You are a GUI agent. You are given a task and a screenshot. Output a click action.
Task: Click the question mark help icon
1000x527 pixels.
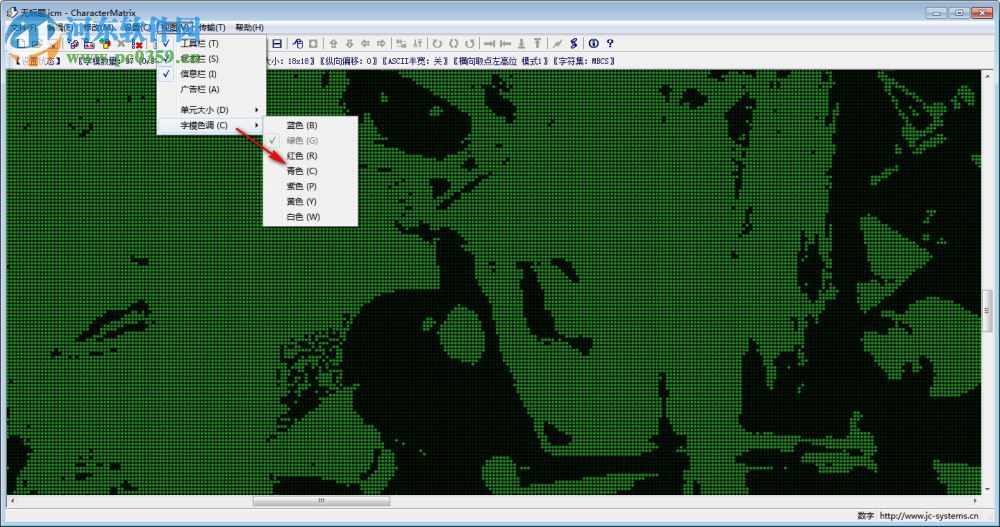(x=609, y=43)
